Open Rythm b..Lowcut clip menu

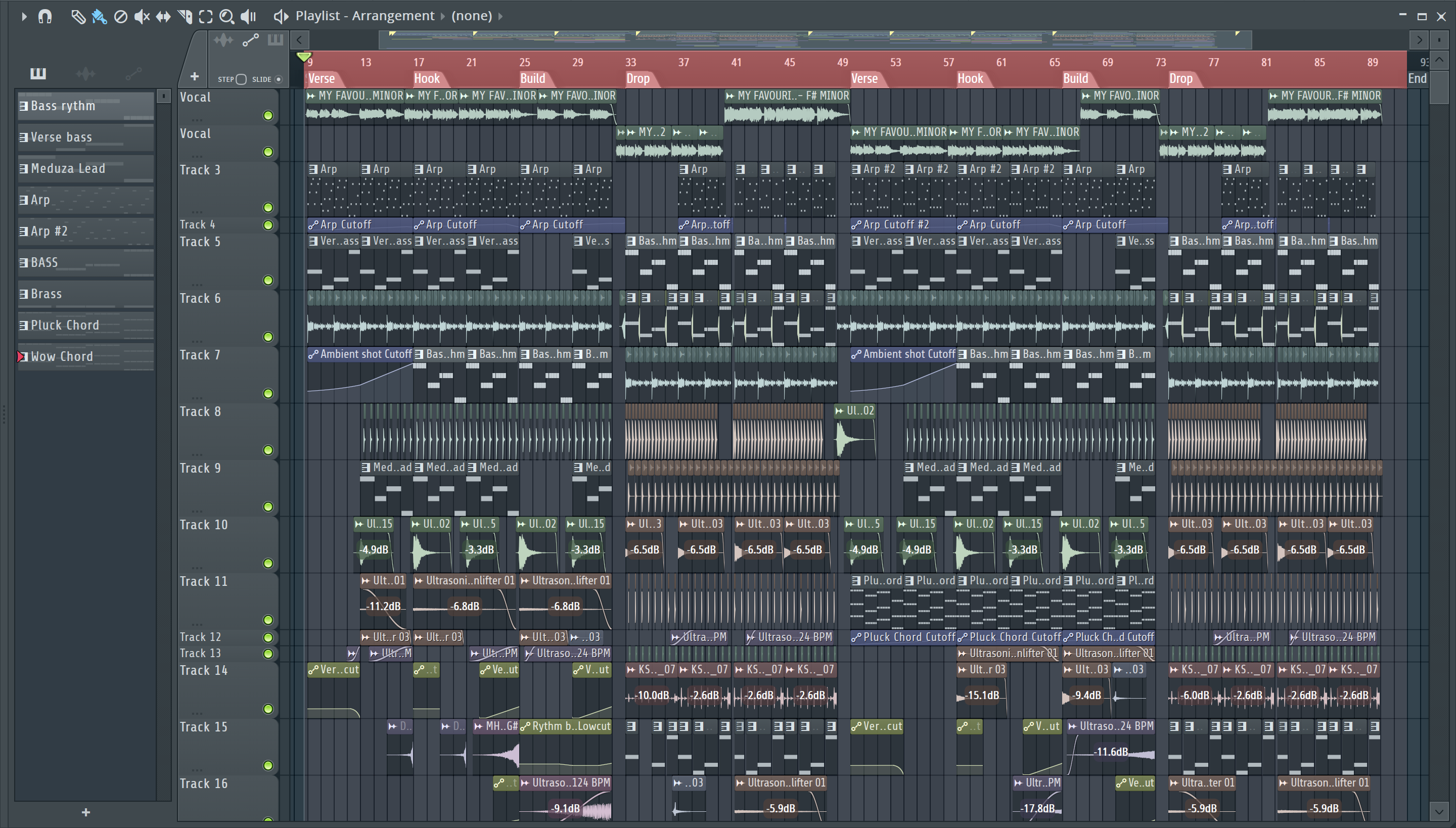[526, 726]
